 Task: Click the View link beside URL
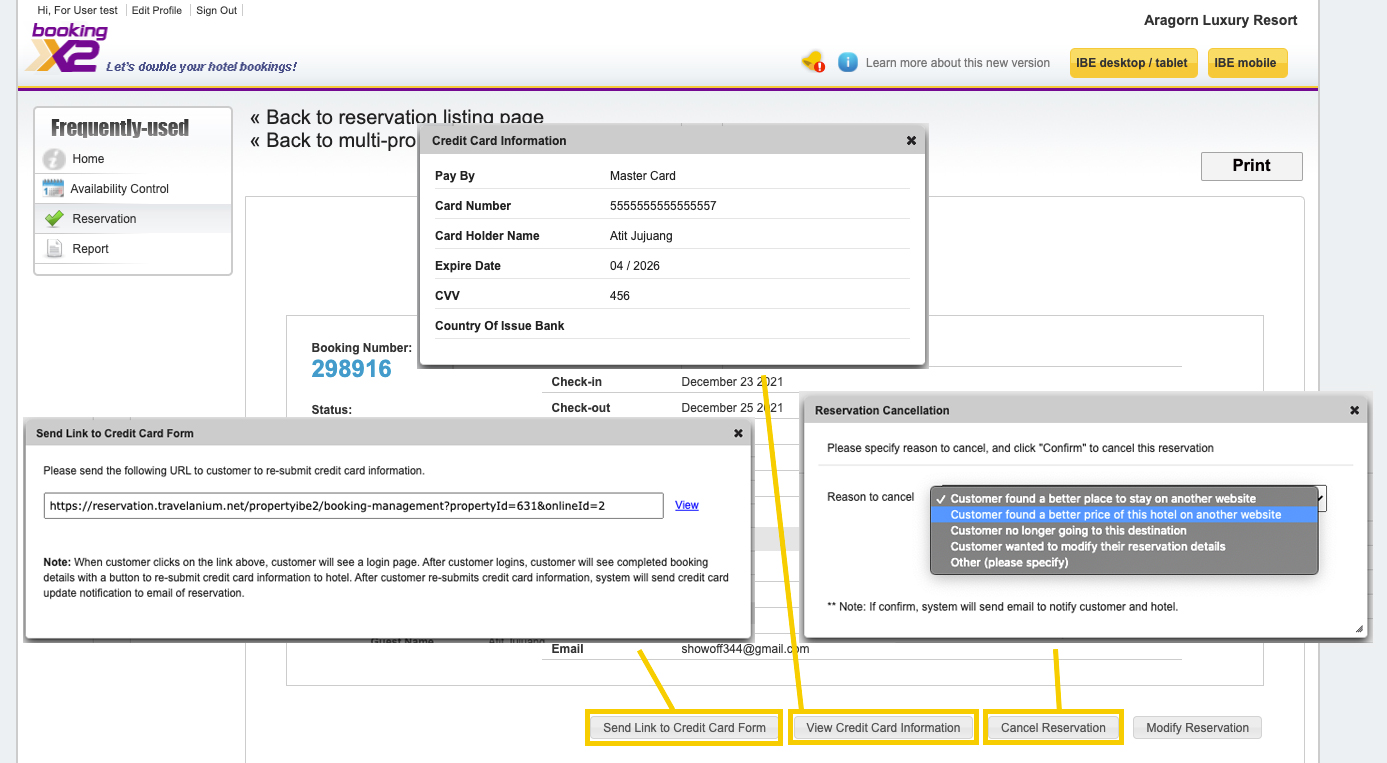click(x=687, y=505)
